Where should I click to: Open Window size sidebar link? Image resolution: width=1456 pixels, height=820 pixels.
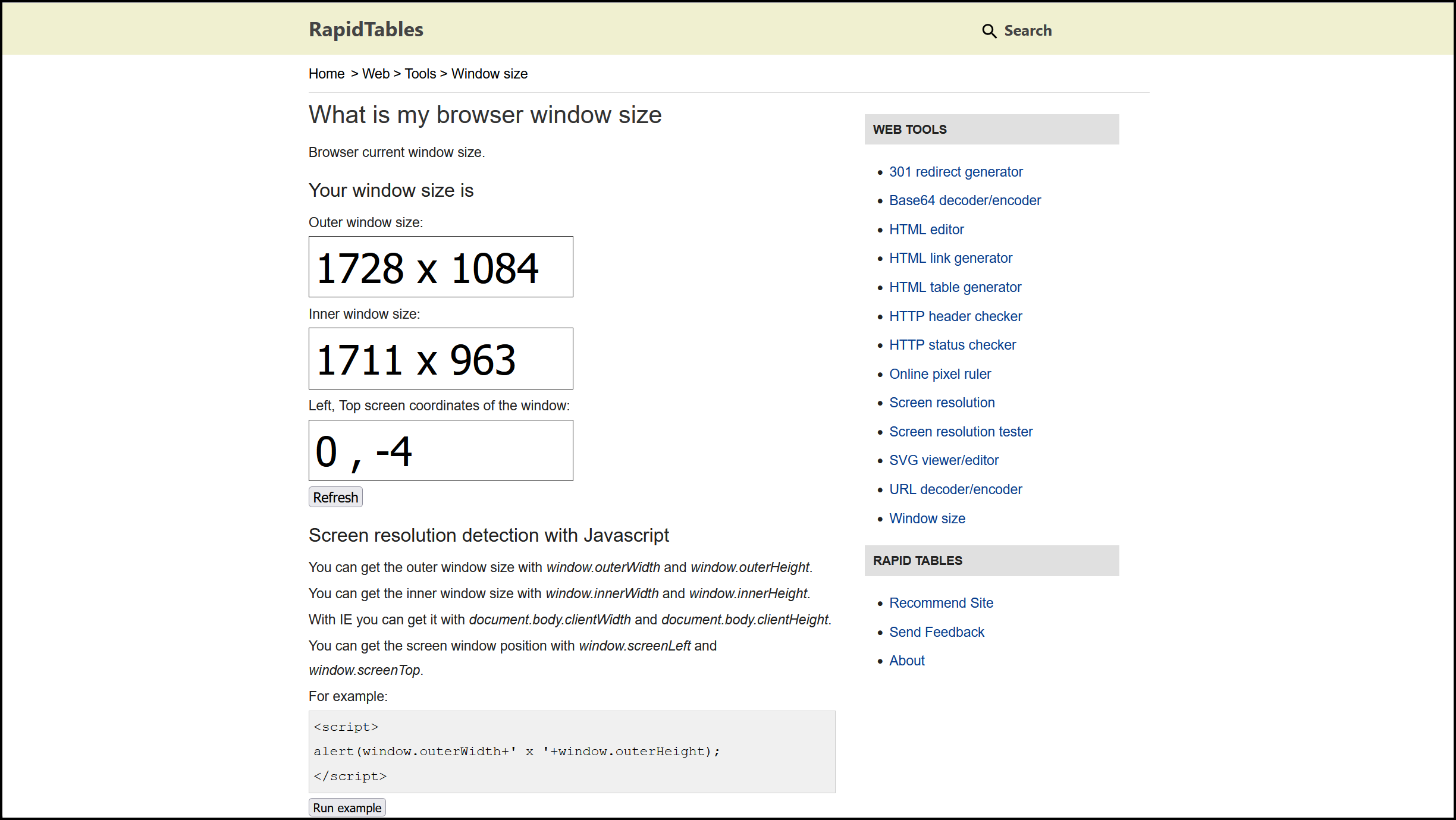pyautogui.click(x=927, y=519)
